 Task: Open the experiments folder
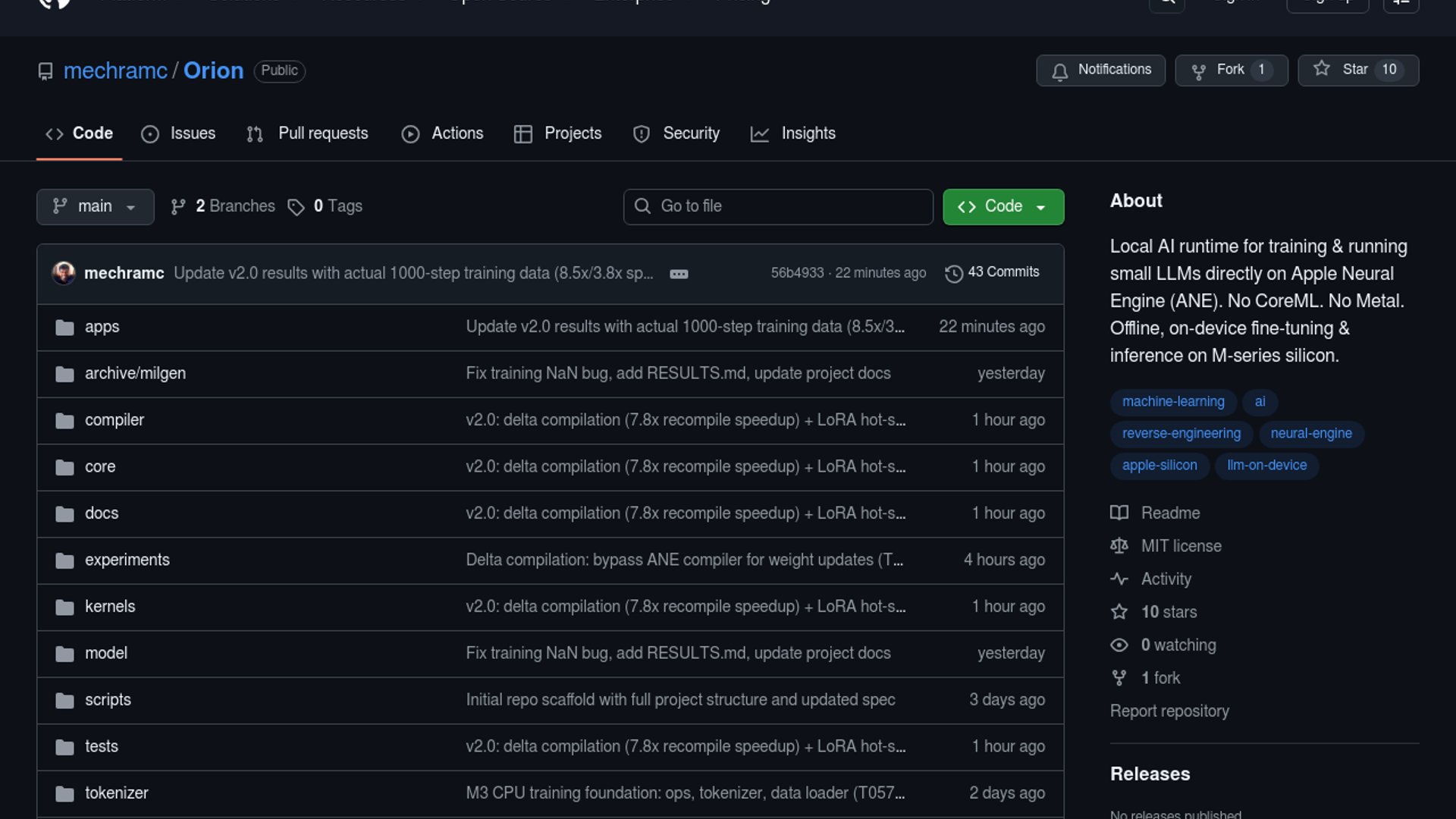(x=127, y=560)
